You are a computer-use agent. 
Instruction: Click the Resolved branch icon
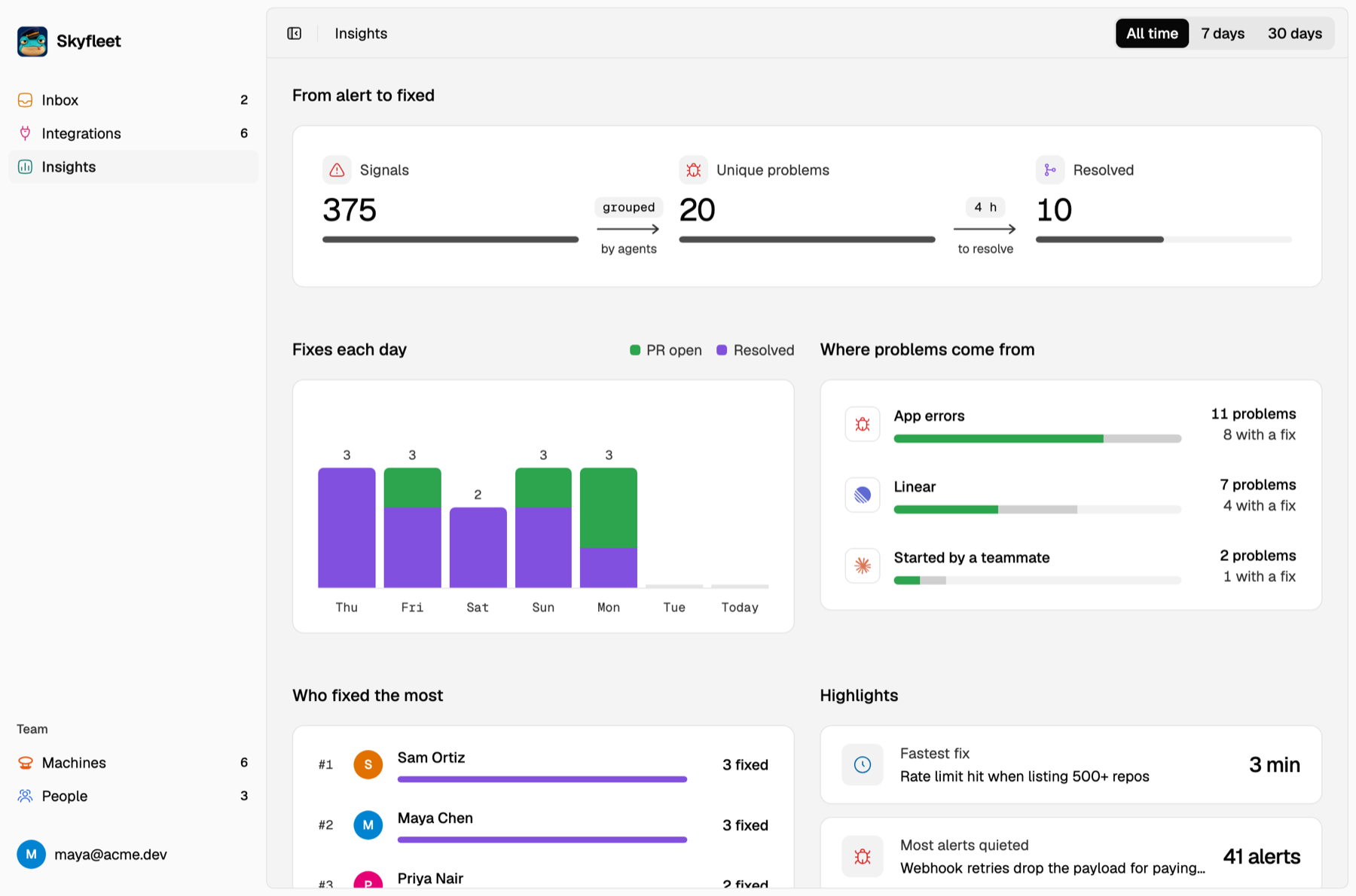pos(1050,170)
